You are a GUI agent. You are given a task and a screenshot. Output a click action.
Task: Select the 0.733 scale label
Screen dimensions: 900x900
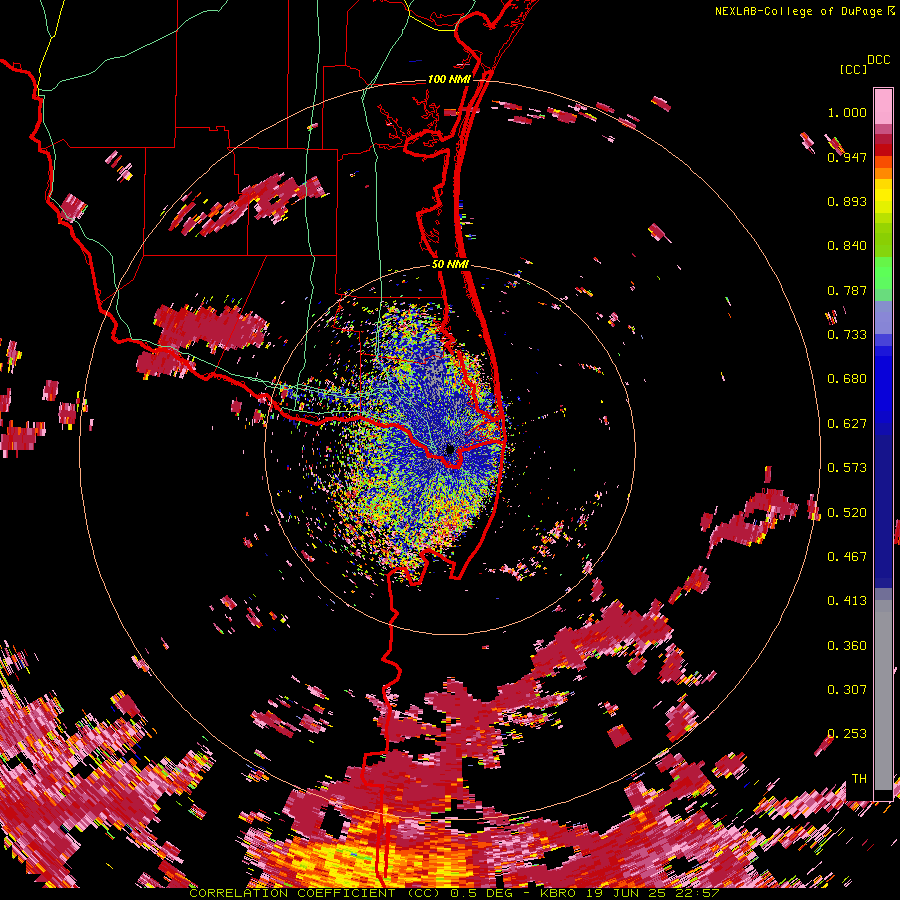point(847,335)
